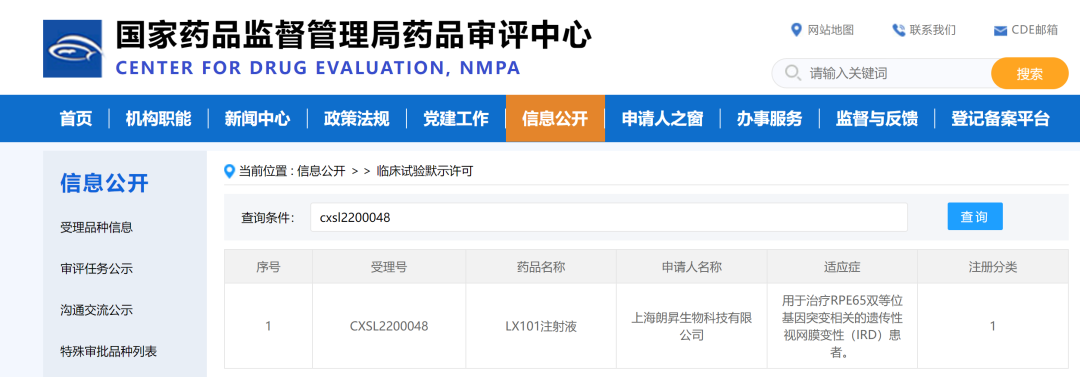
Task: Click the phone contact icon
Action: pyautogui.click(x=898, y=30)
